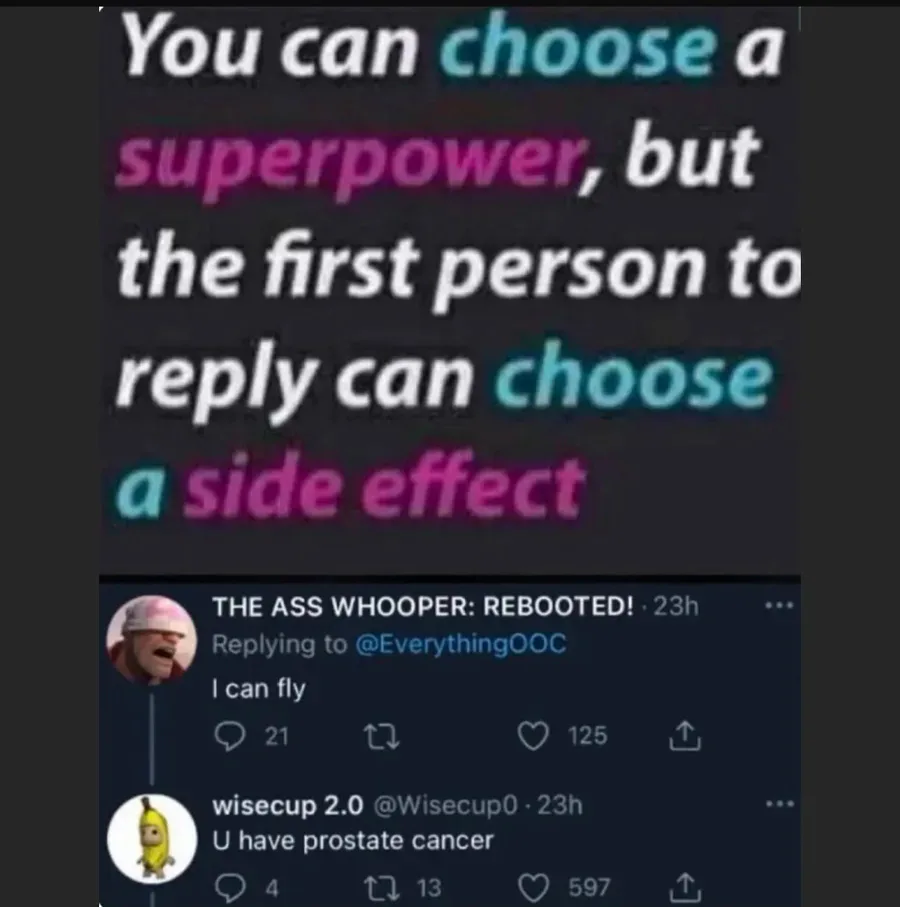
Task: Open the superpower meme image
Action: [450, 289]
